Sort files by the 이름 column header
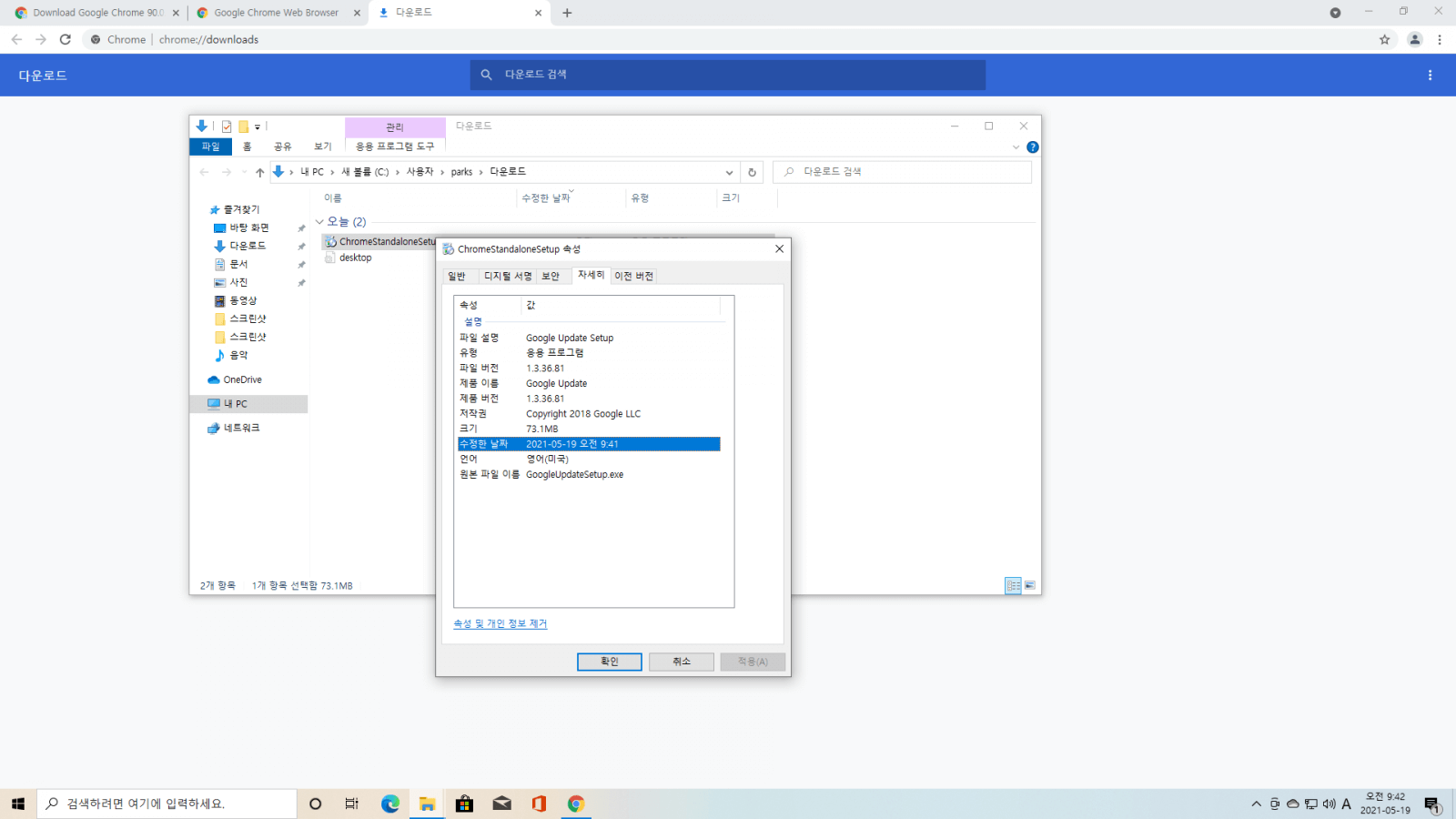The height and width of the screenshot is (819, 1456). point(333,197)
